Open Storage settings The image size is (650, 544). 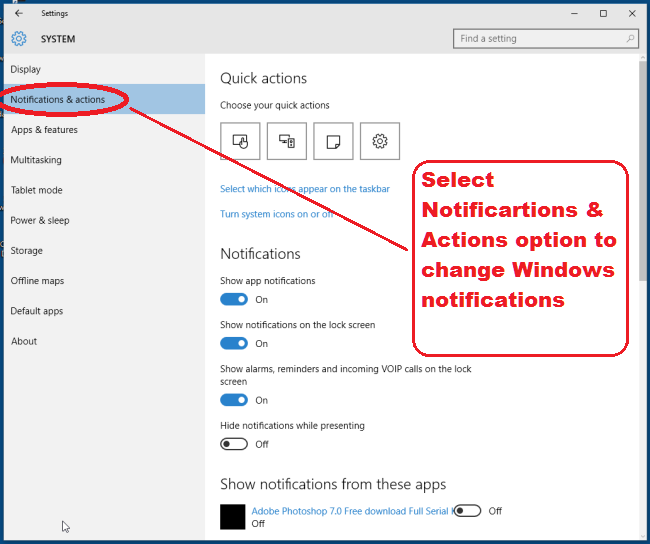pos(104,250)
